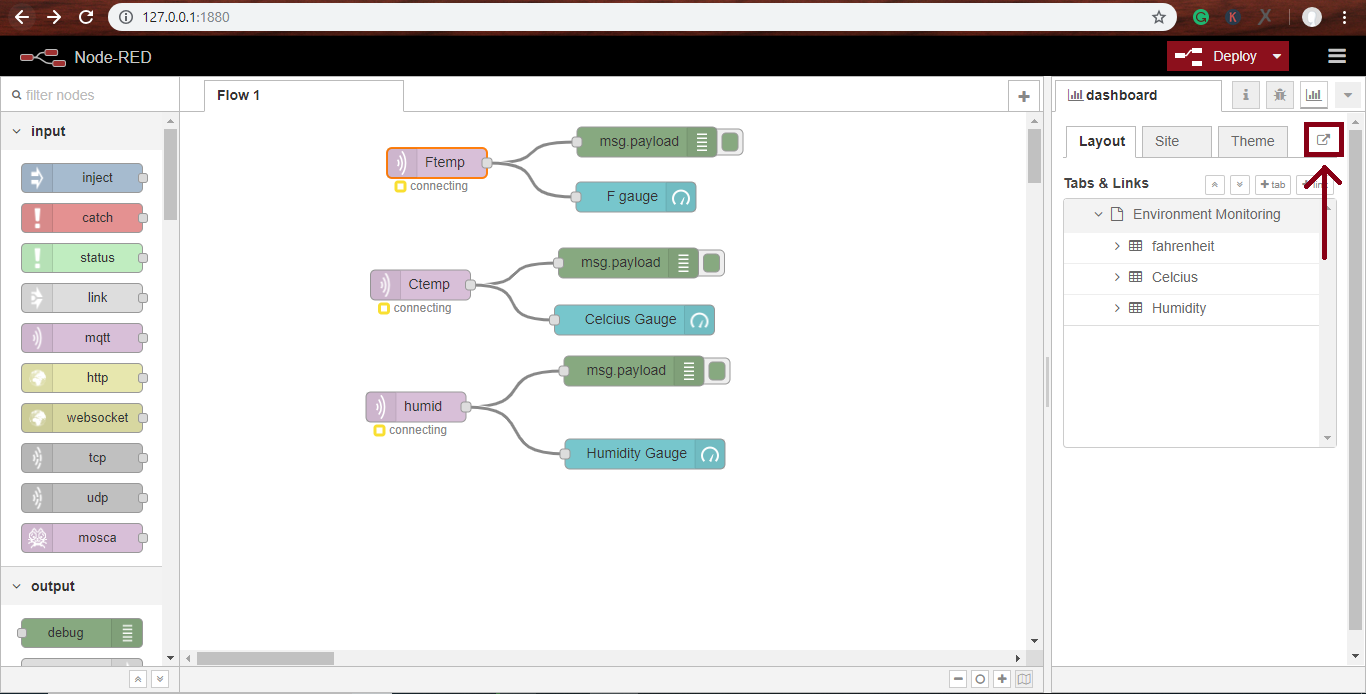Bookmark this page with the star icon

point(1159,17)
